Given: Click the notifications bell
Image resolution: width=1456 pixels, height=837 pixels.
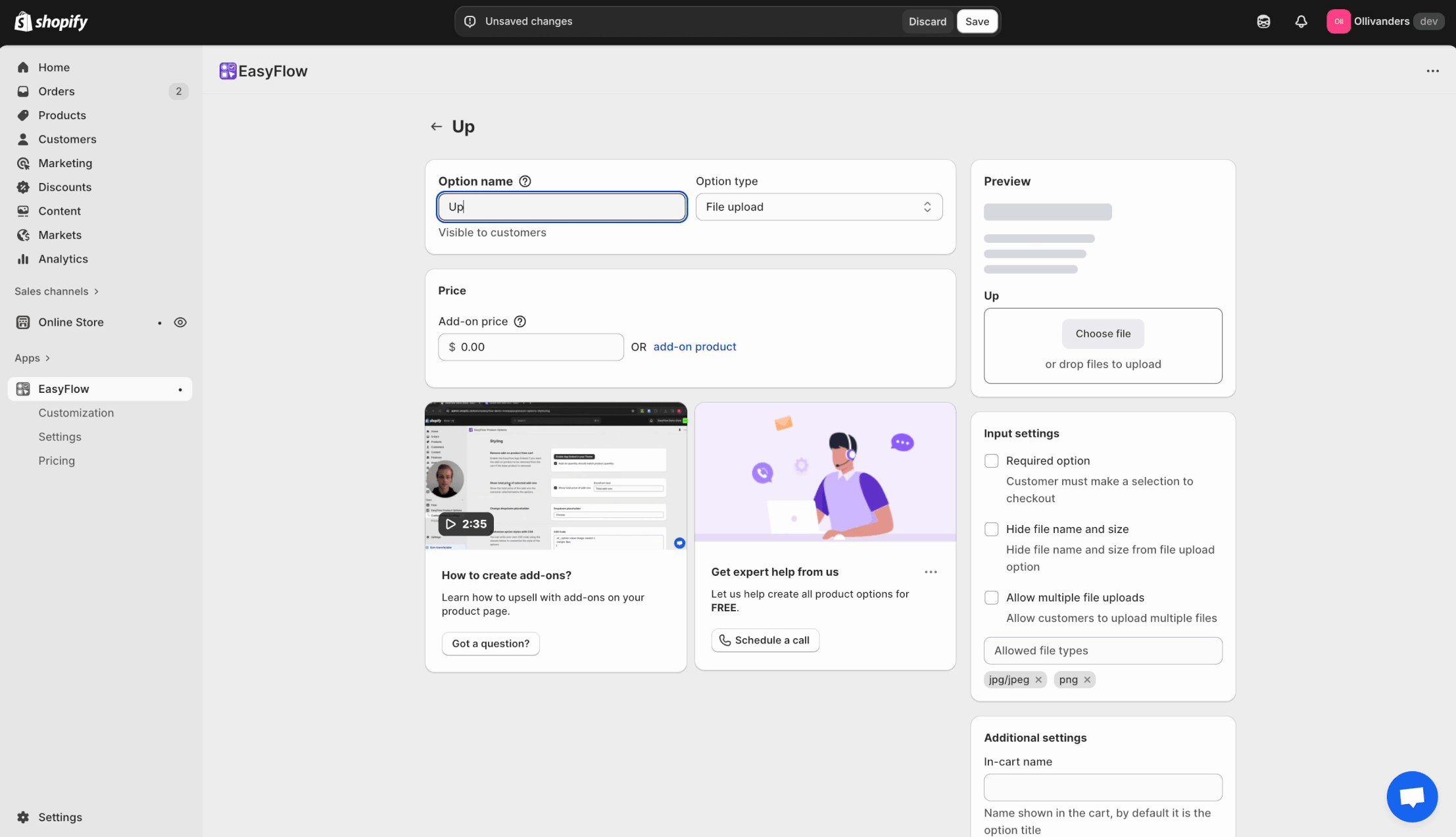Looking at the screenshot, I should pyautogui.click(x=1301, y=21).
